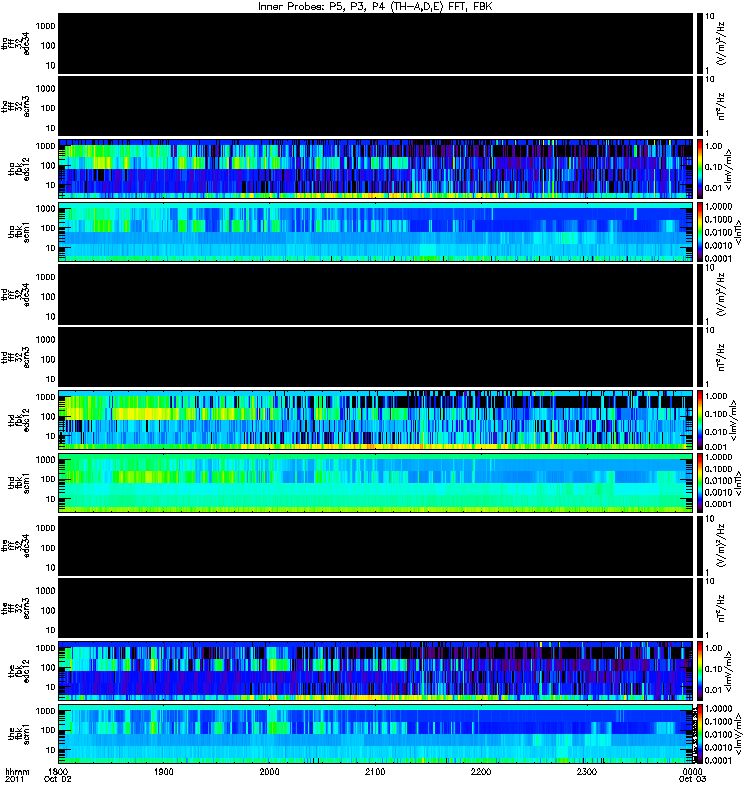Image resolution: width=750 pixels, height=800 pixels.
Task: Click the 'tha fff 32 scm3' y-axis label
Action: pos(16,107)
